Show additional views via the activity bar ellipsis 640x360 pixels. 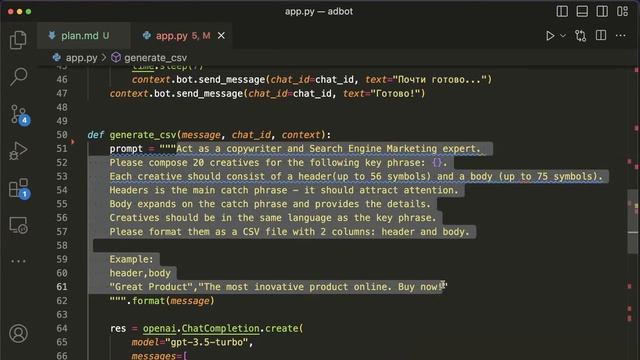[18, 261]
